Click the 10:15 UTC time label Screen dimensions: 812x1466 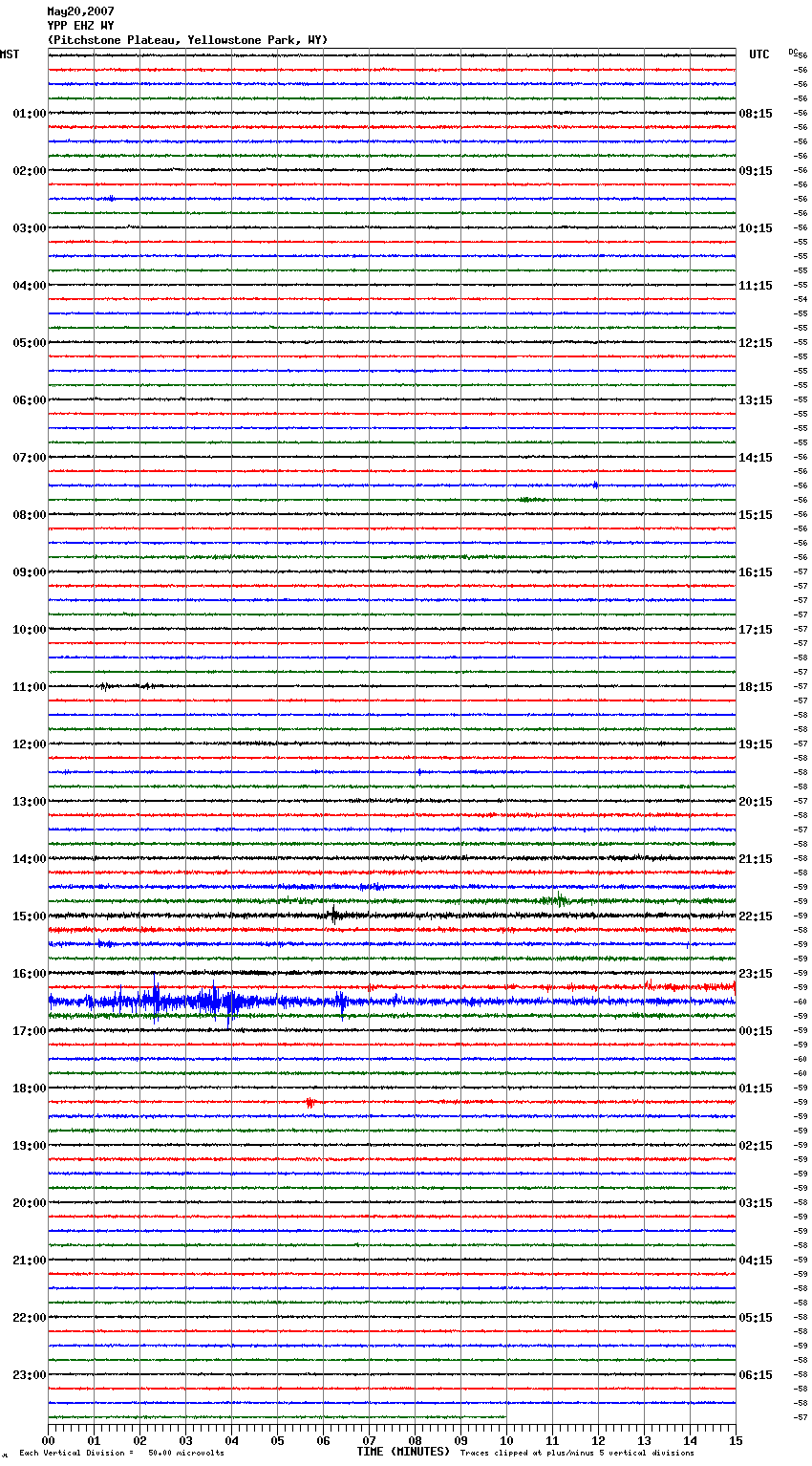point(756,228)
